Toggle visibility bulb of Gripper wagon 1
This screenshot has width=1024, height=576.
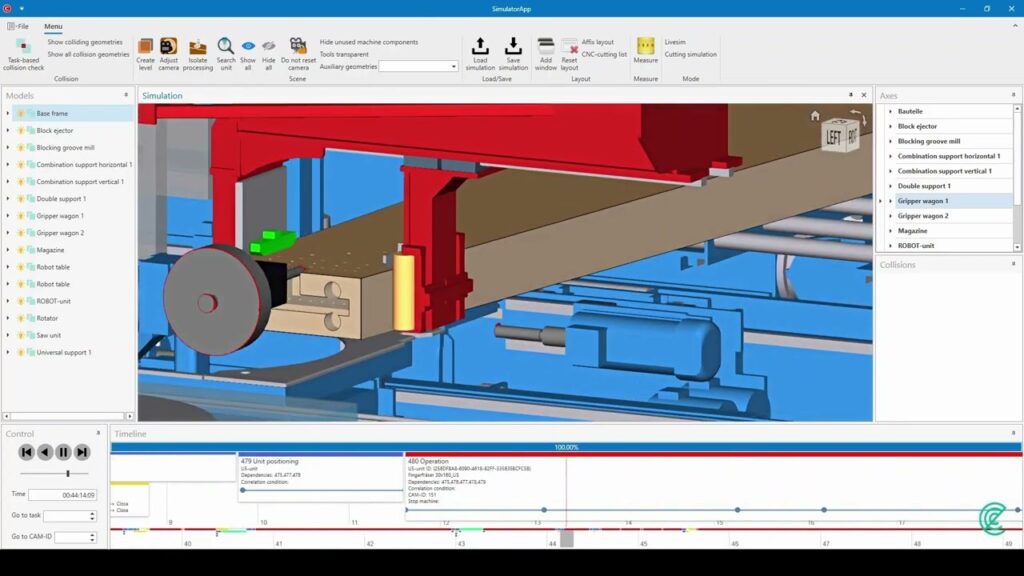click(x=21, y=216)
